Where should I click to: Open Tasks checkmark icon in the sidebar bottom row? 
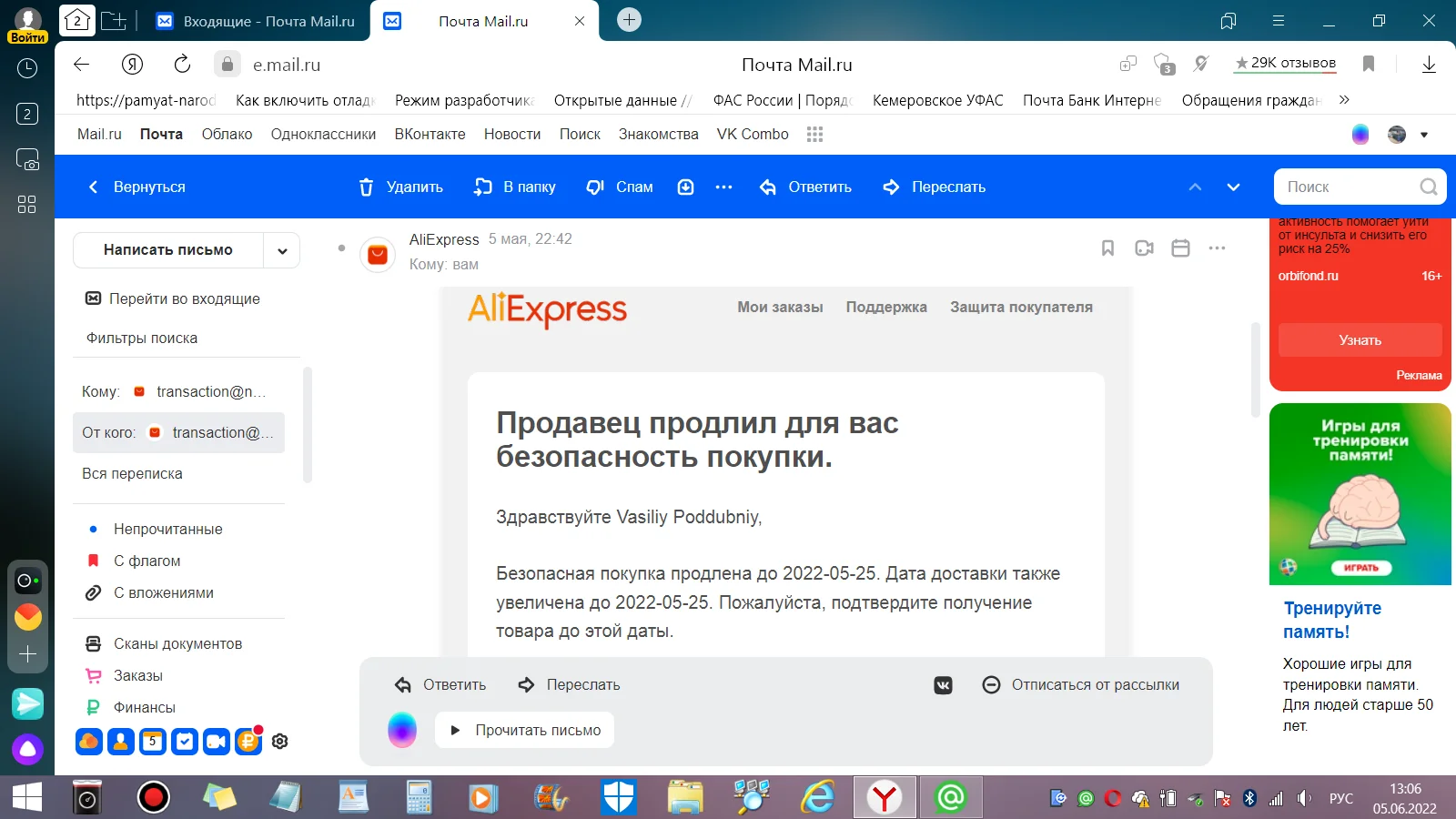tap(185, 742)
